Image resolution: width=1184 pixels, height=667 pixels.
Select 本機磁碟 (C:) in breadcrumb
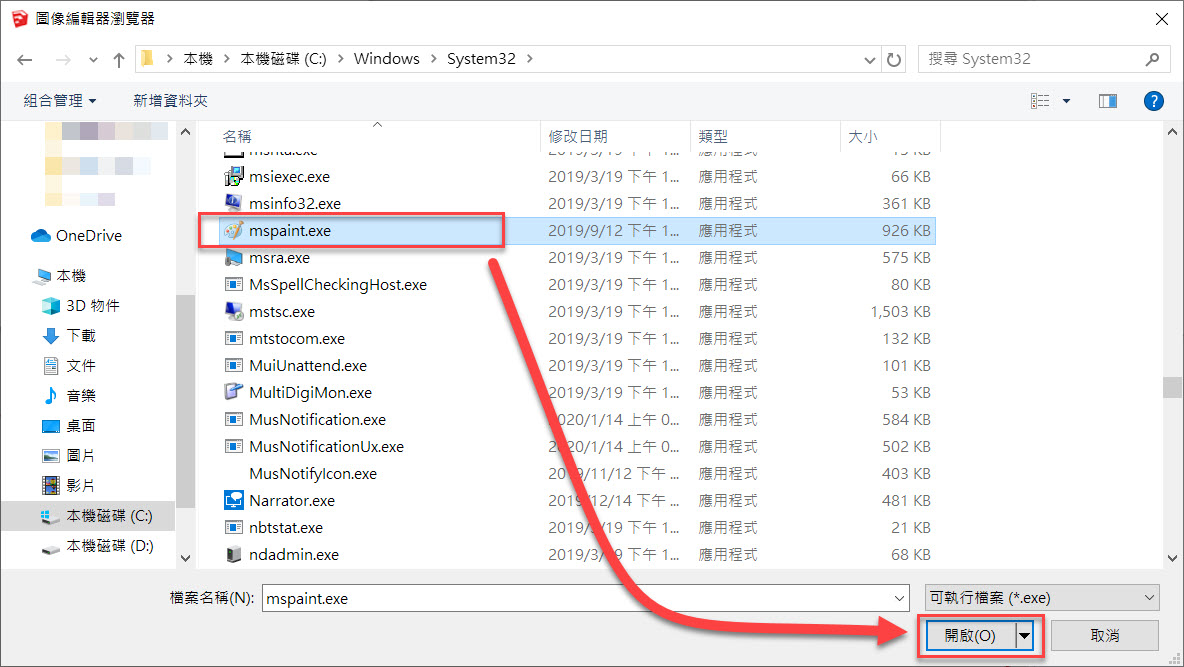coord(283,59)
